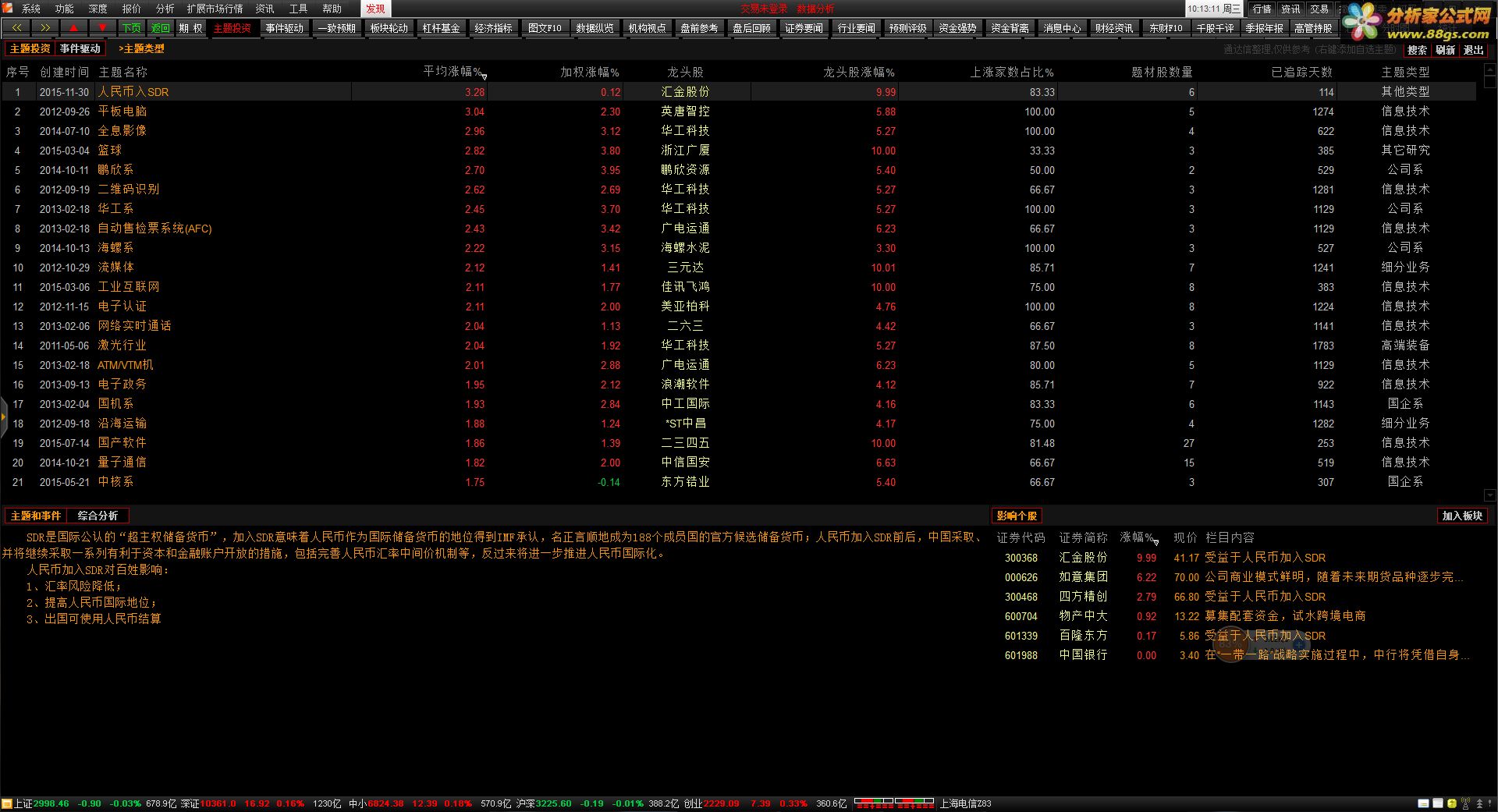The width and height of the screenshot is (1498, 812).
Task: Select the 人民币入SDR theme row
Action: 738,92
